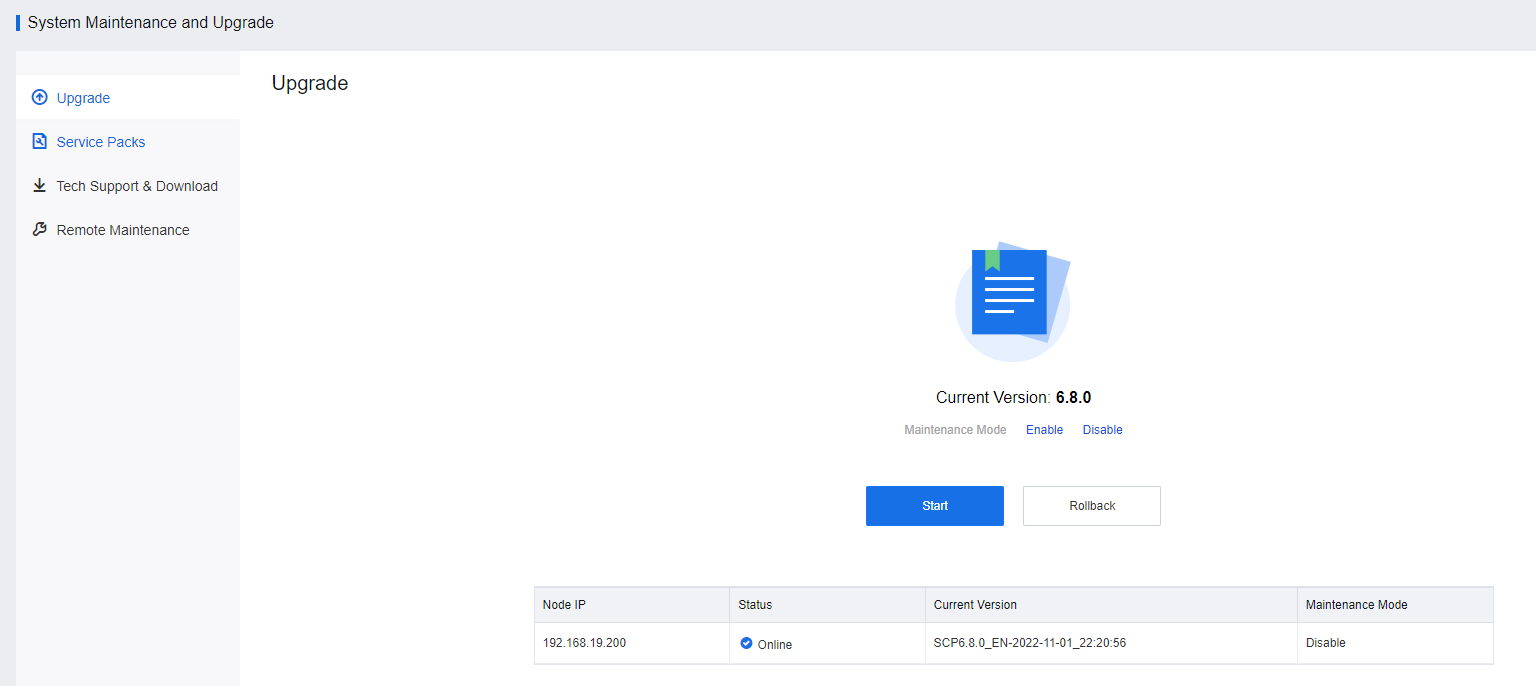Click the Service Packs icon
The height and width of the screenshot is (686, 1536).
click(x=40, y=142)
